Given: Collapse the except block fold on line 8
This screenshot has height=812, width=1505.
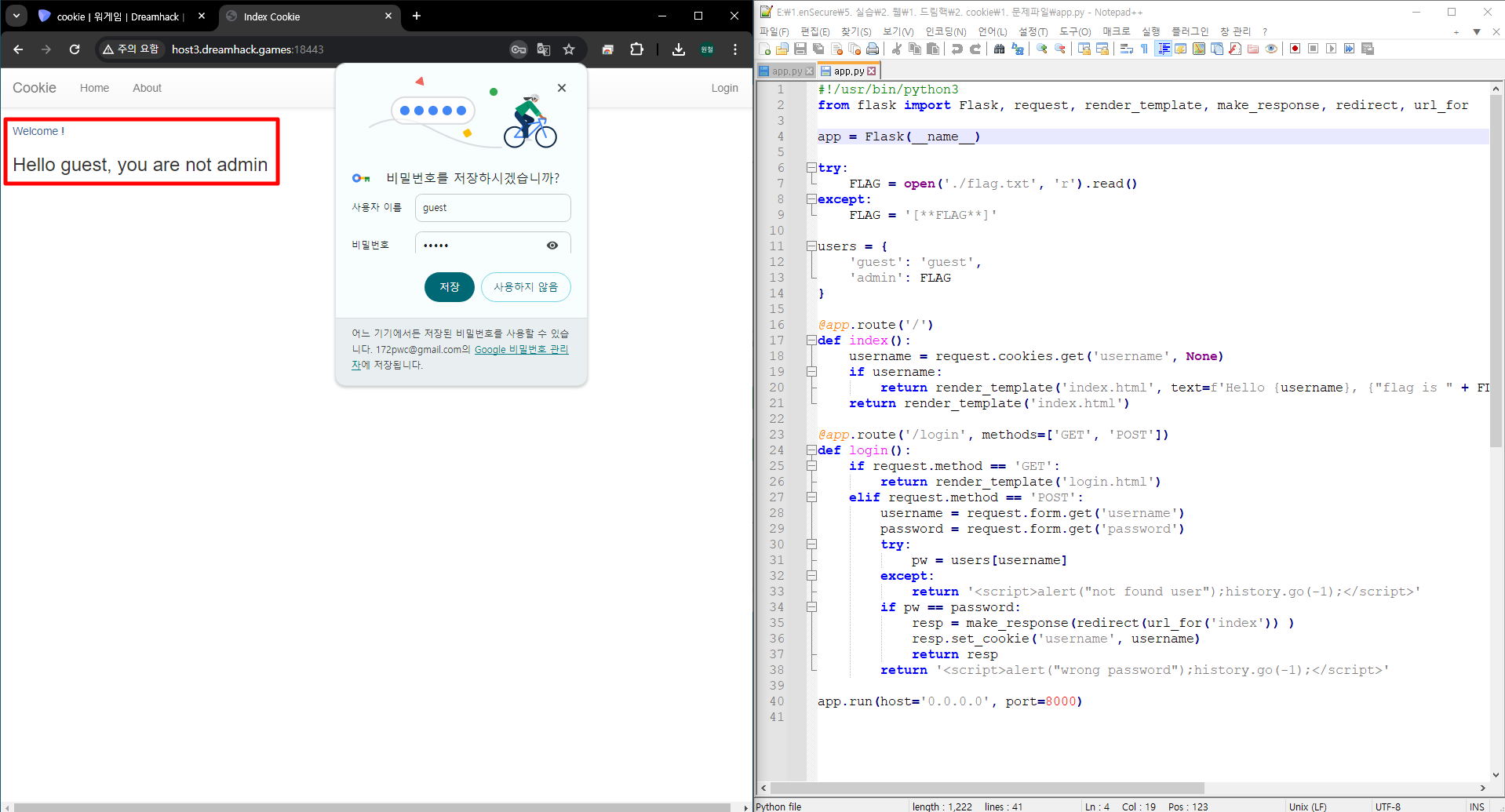Looking at the screenshot, I should pyautogui.click(x=811, y=199).
